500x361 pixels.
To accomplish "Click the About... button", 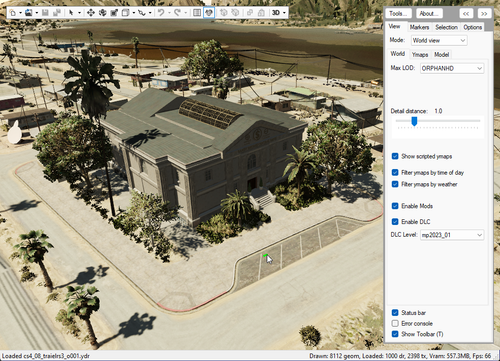I will [x=429, y=13].
